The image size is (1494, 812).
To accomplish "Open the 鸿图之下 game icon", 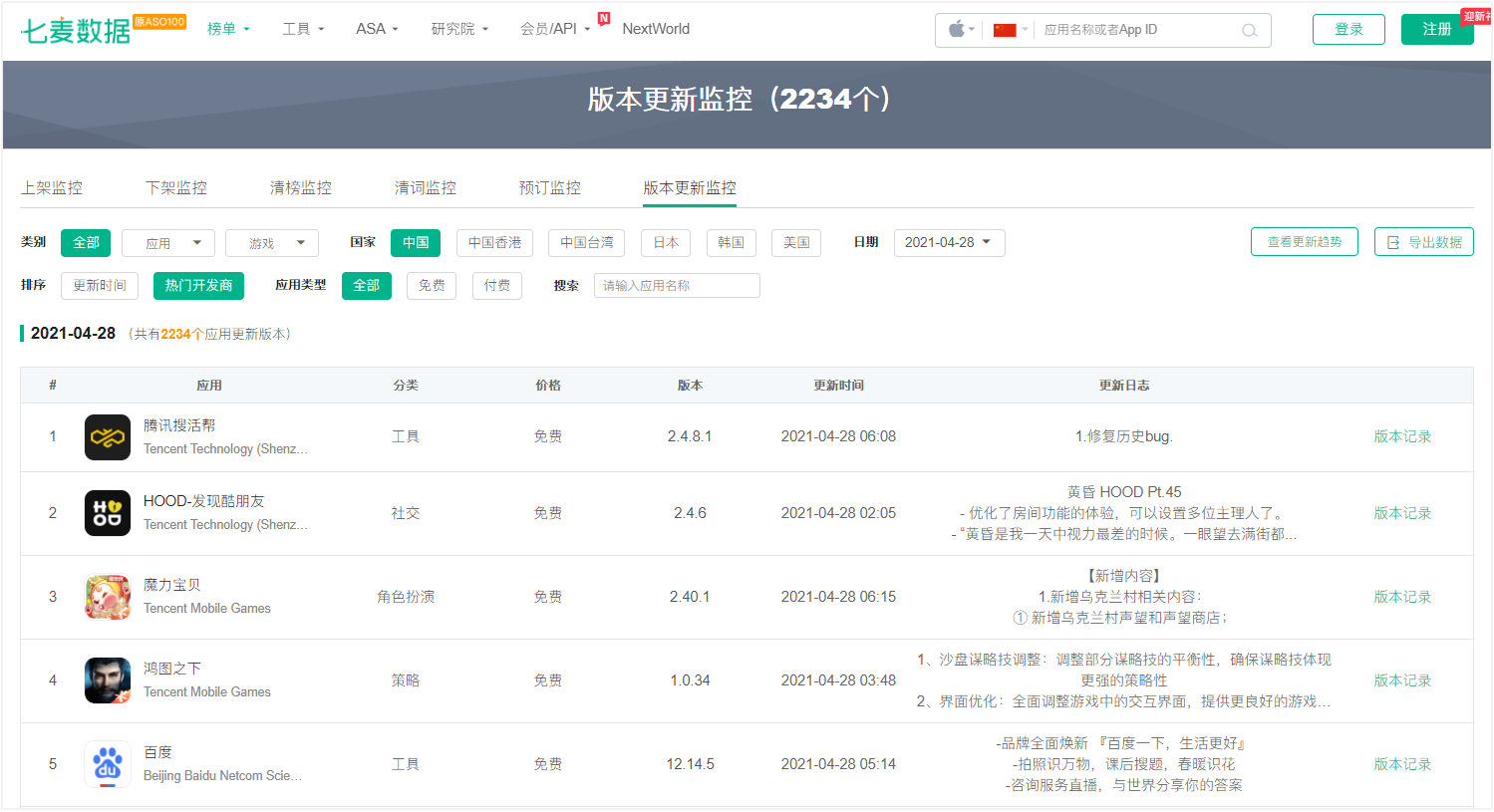I will (x=108, y=680).
